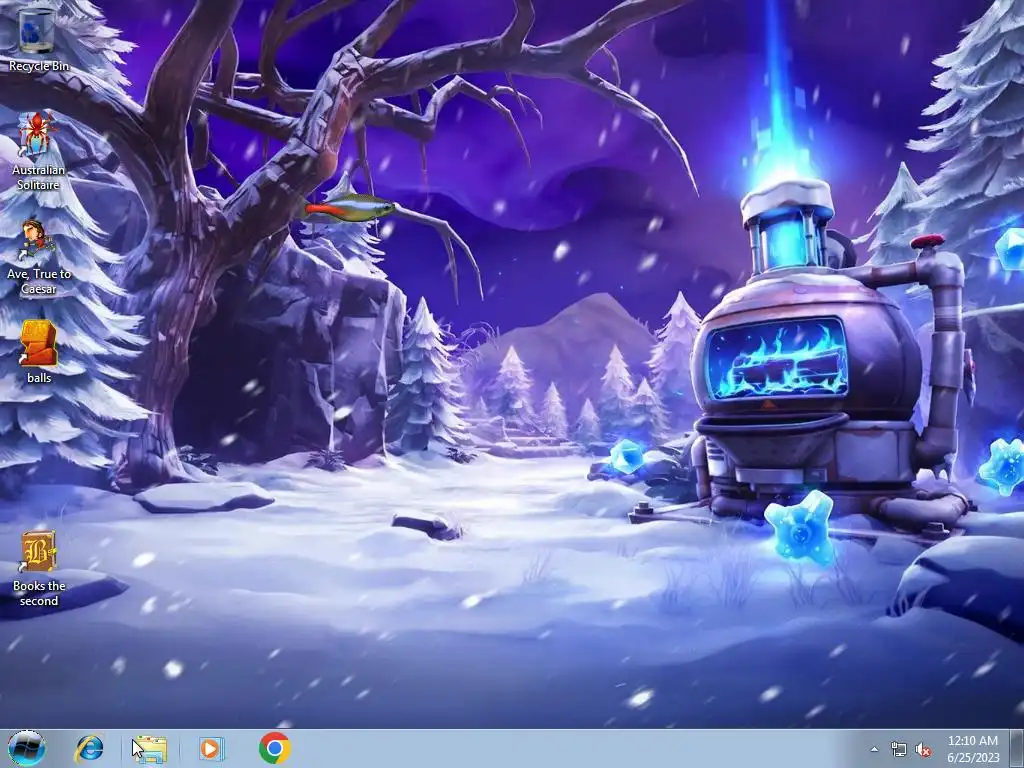Launch Google Chrome from the taskbar
The image size is (1024, 768).
click(274, 748)
